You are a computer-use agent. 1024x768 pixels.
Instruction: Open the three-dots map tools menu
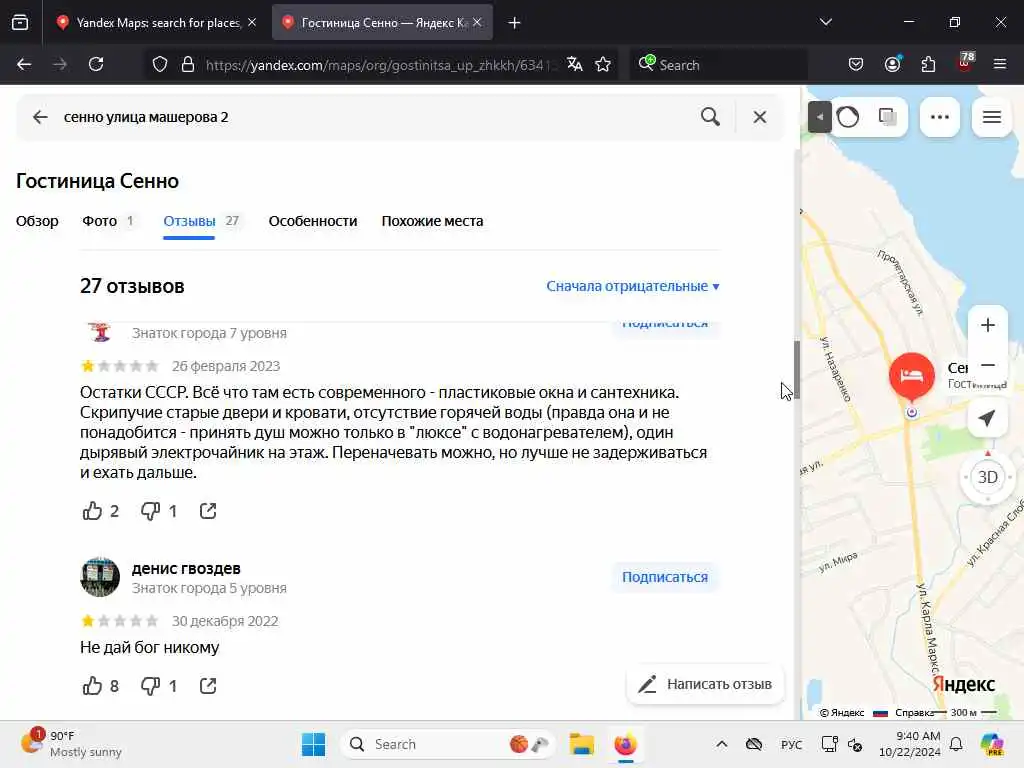940,117
